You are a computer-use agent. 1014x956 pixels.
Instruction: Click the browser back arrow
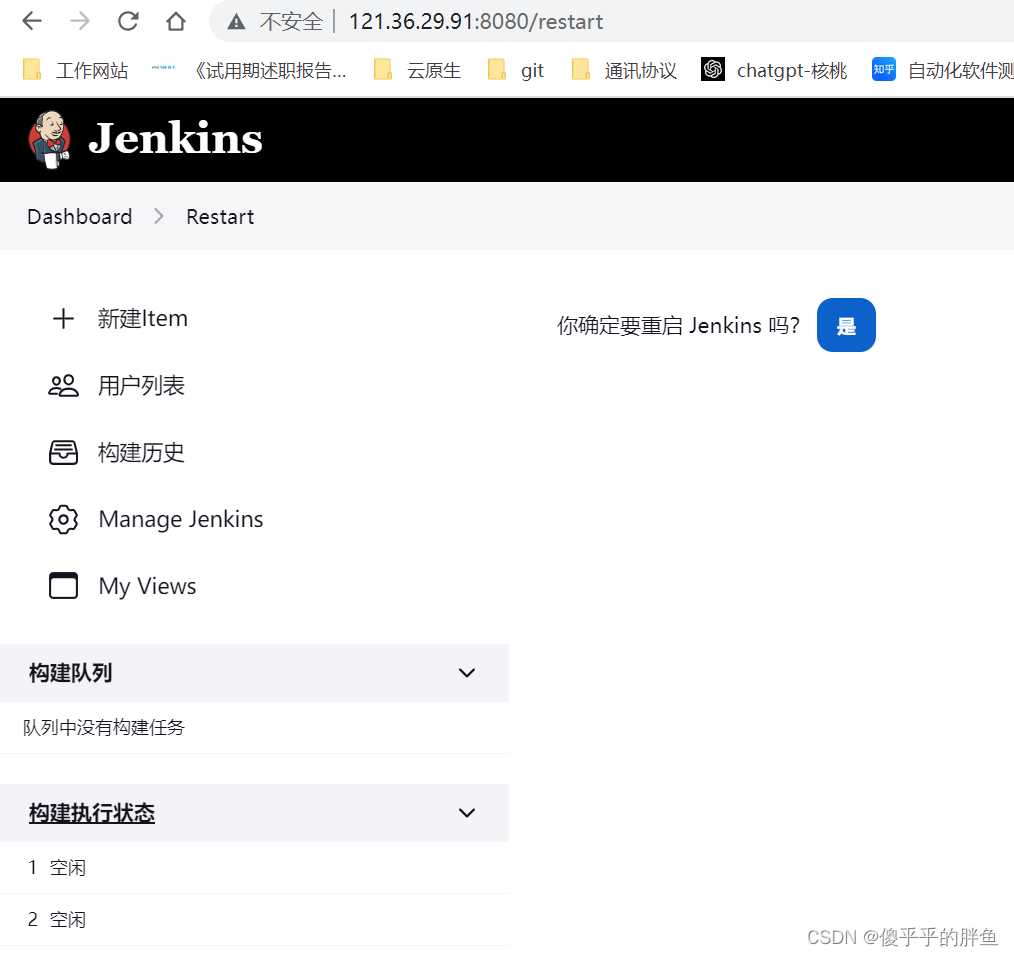[32, 21]
